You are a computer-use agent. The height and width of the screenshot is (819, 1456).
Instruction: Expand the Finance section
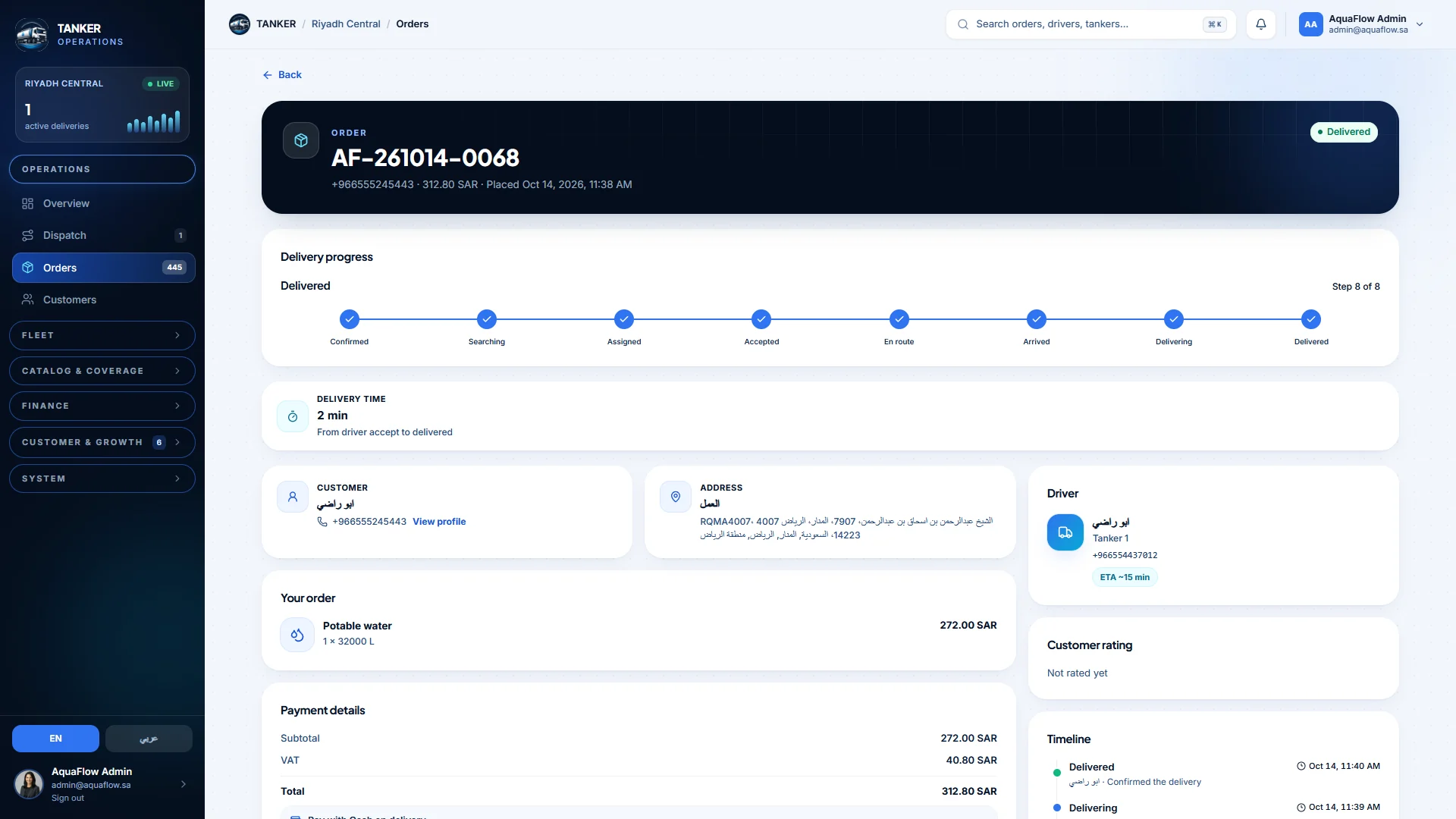[x=102, y=406]
